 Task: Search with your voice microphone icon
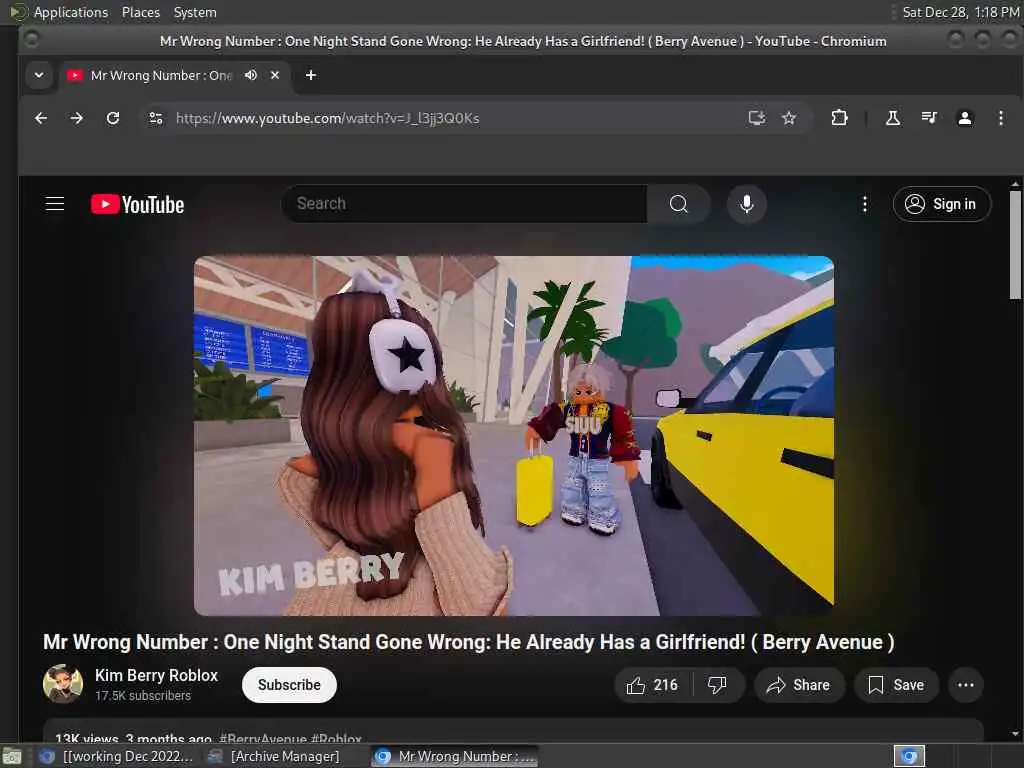tap(746, 204)
